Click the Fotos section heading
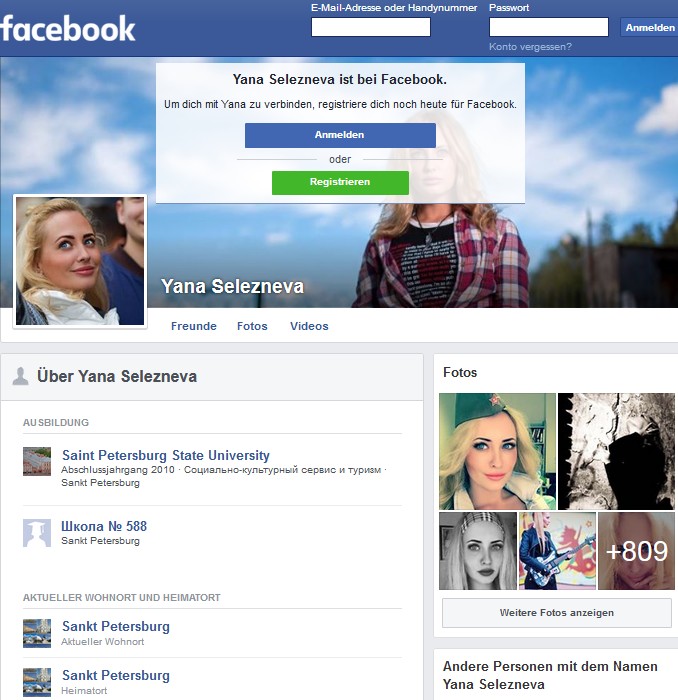 [x=460, y=372]
